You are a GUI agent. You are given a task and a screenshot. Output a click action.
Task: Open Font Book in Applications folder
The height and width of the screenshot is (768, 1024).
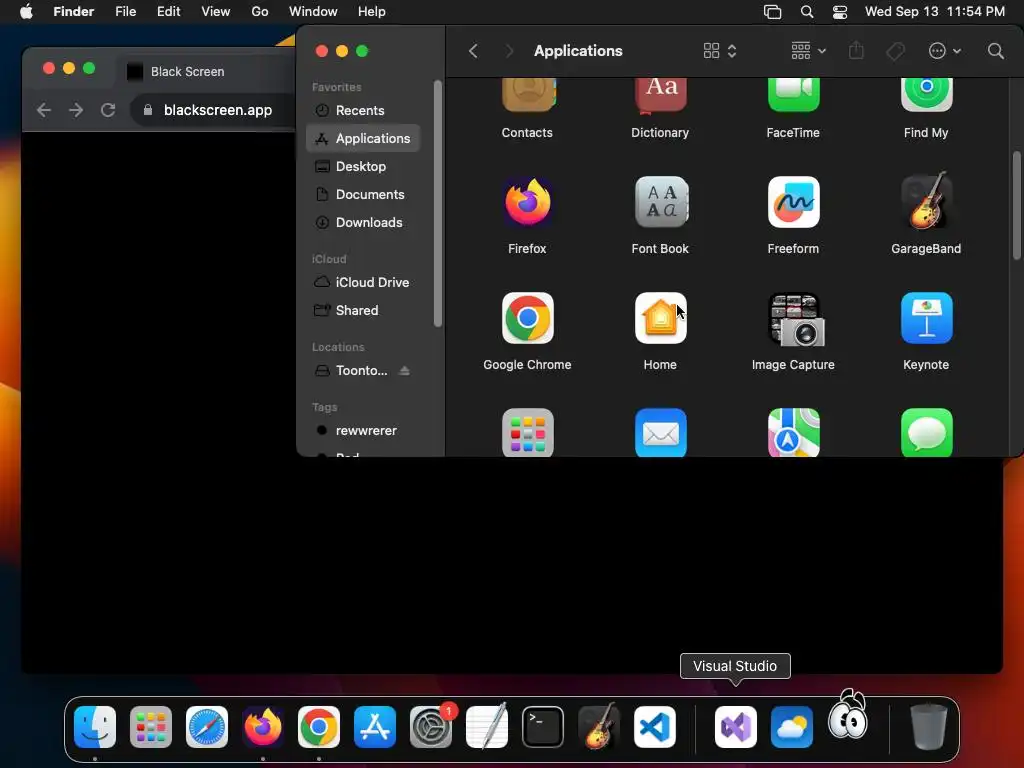coord(660,202)
